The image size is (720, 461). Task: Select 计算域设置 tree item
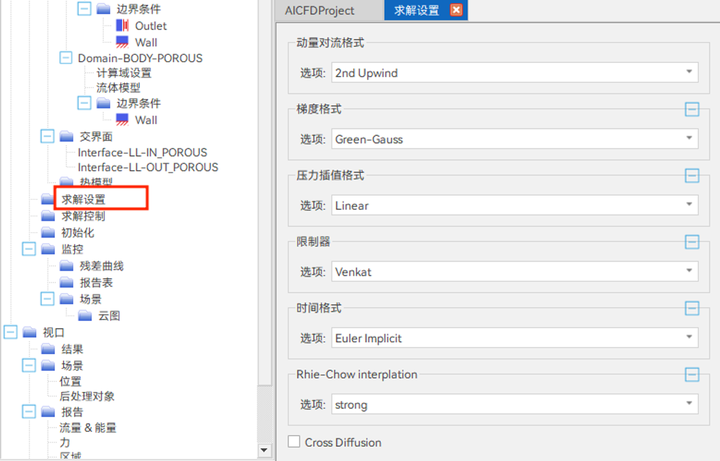coord(124,73)
